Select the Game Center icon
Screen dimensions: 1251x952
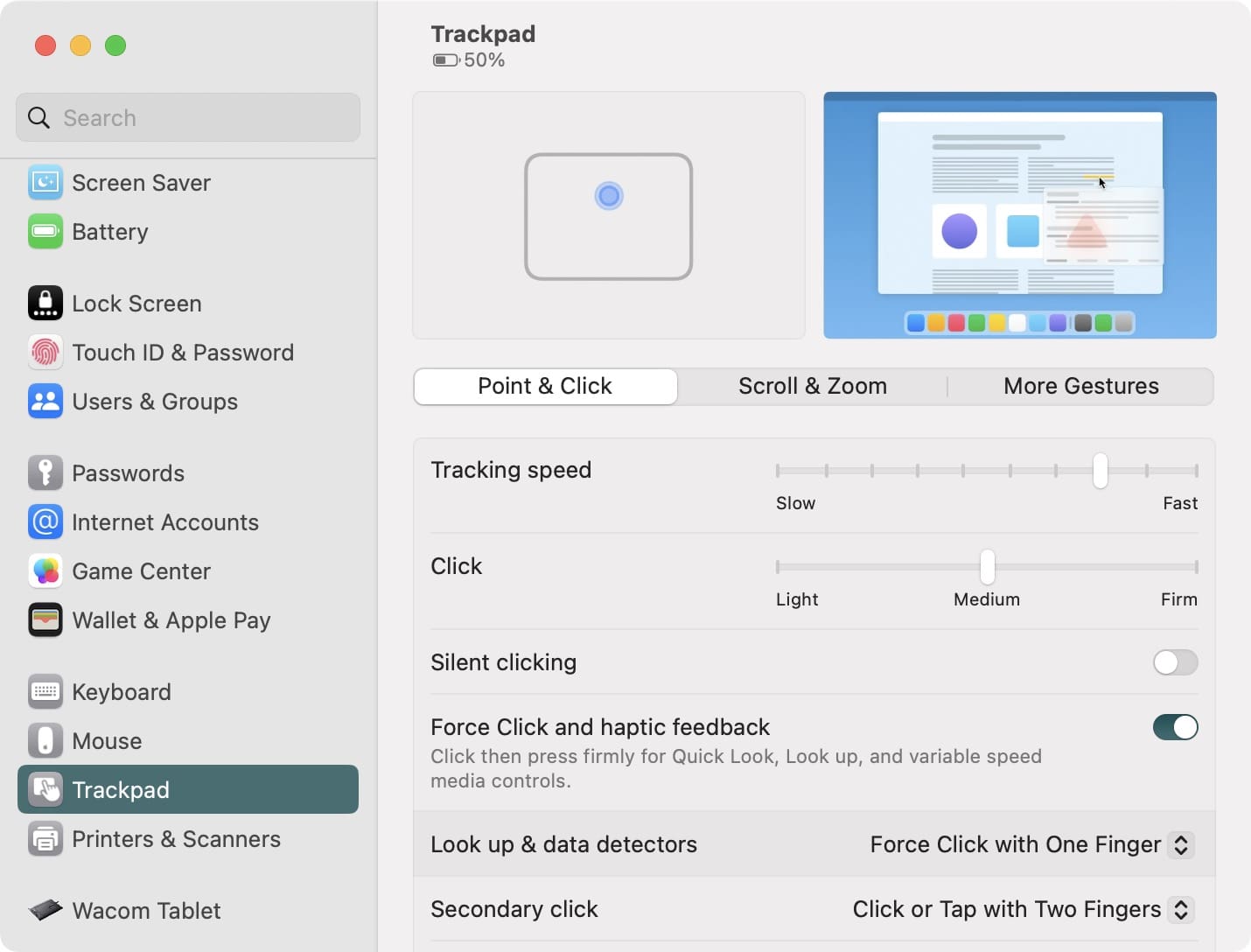click(45, 571)
